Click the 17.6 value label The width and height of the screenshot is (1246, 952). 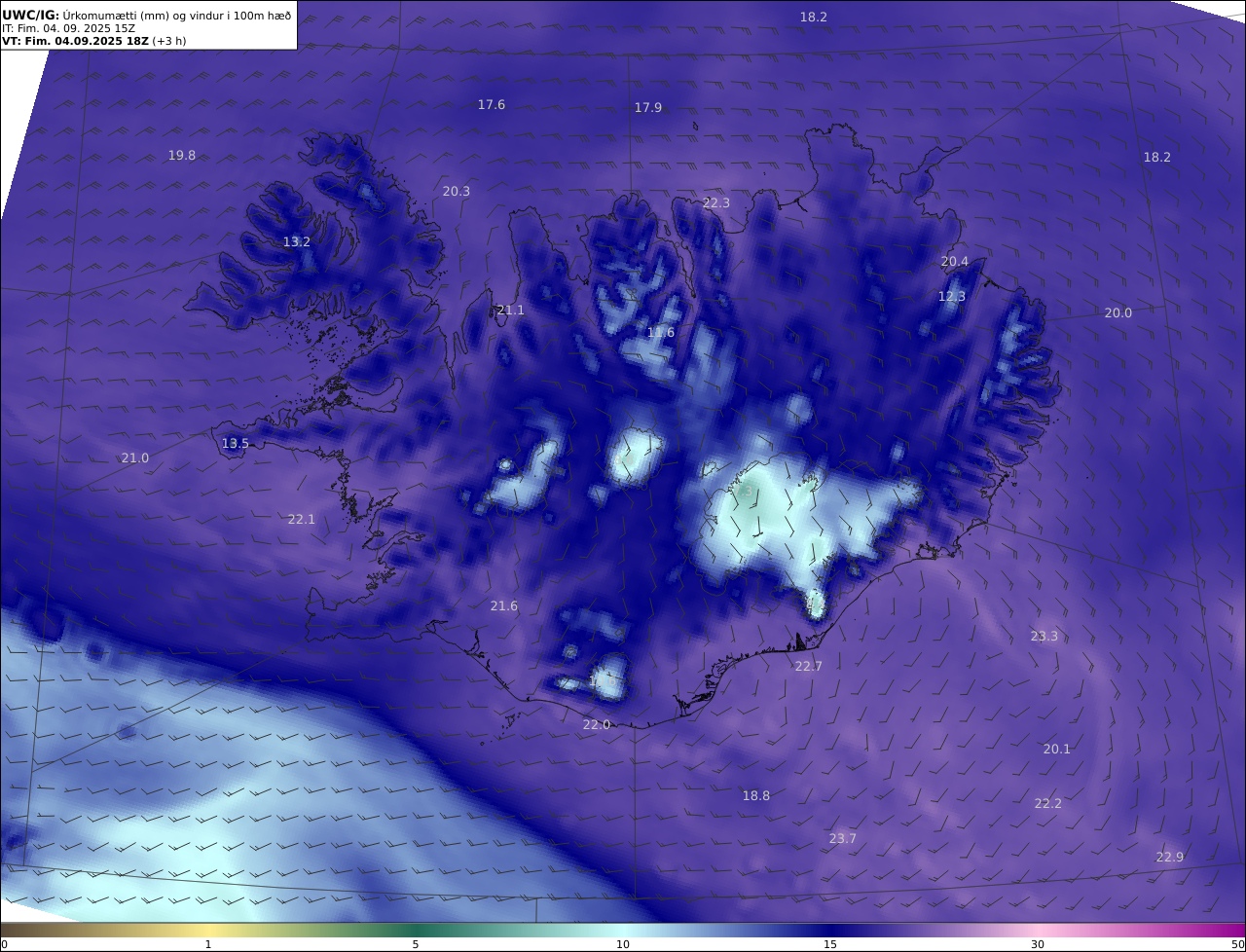point(492,104)
